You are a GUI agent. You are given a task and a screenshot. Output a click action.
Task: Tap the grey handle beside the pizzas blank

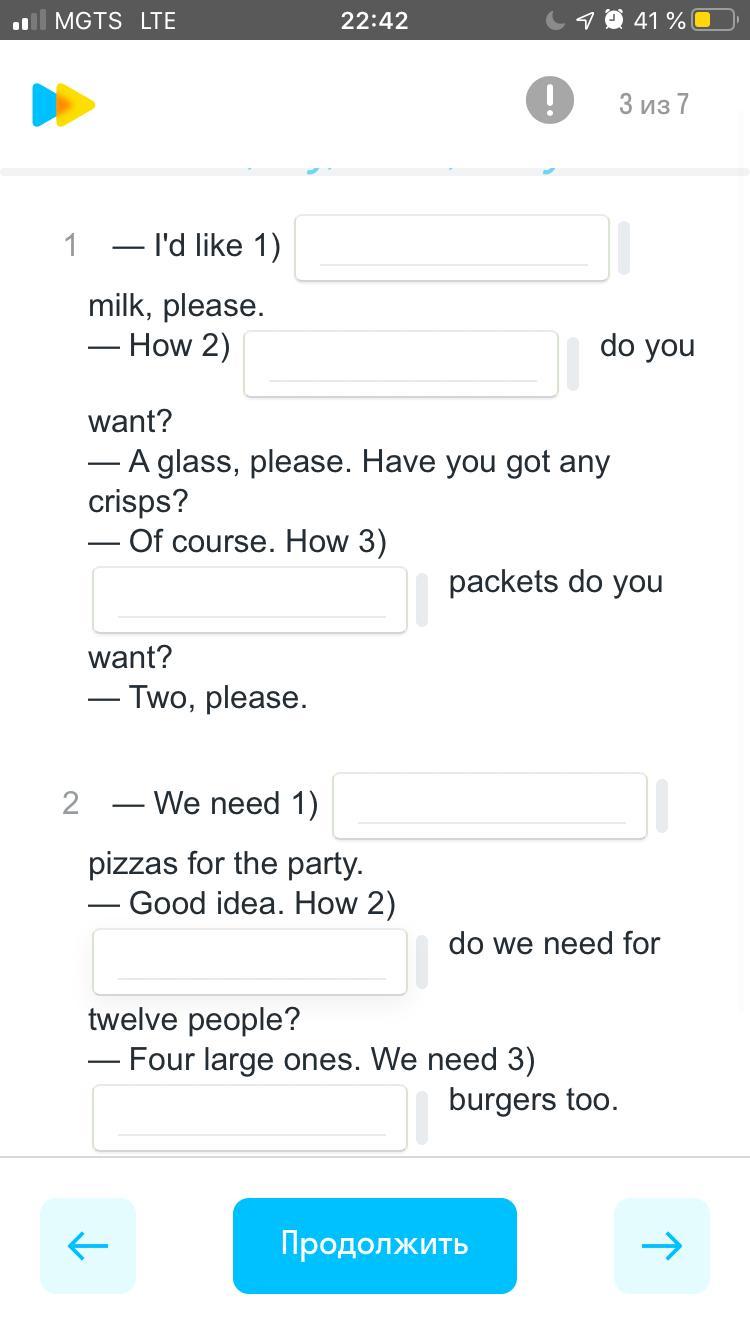[x=662, y=806]
